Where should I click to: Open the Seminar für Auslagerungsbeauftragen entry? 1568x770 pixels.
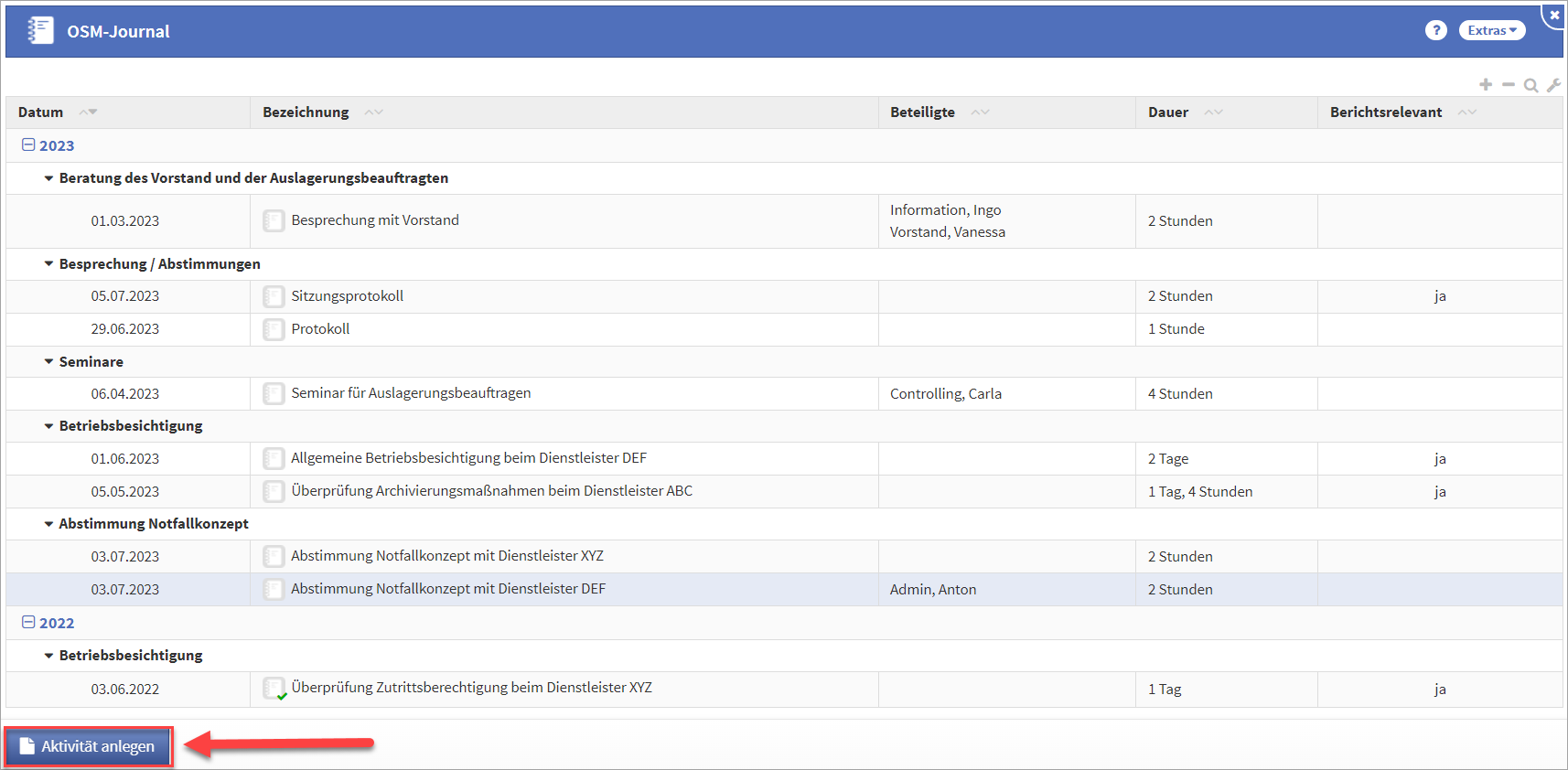[x=411, y=393]
